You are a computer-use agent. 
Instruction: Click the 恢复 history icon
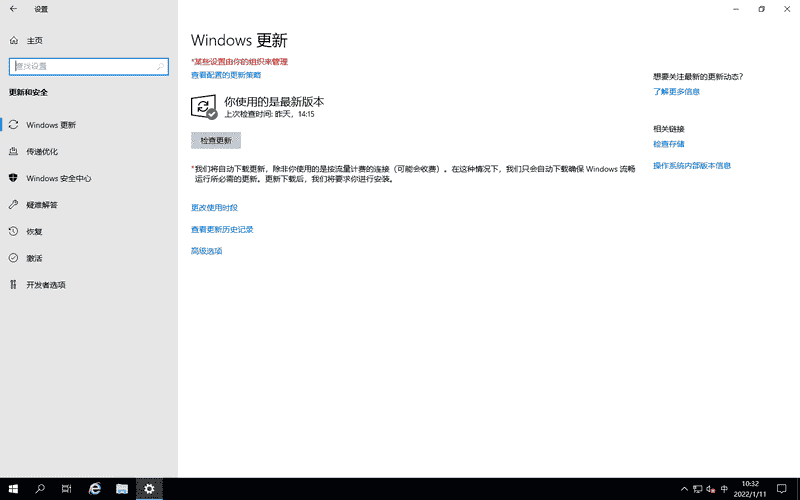14,231
